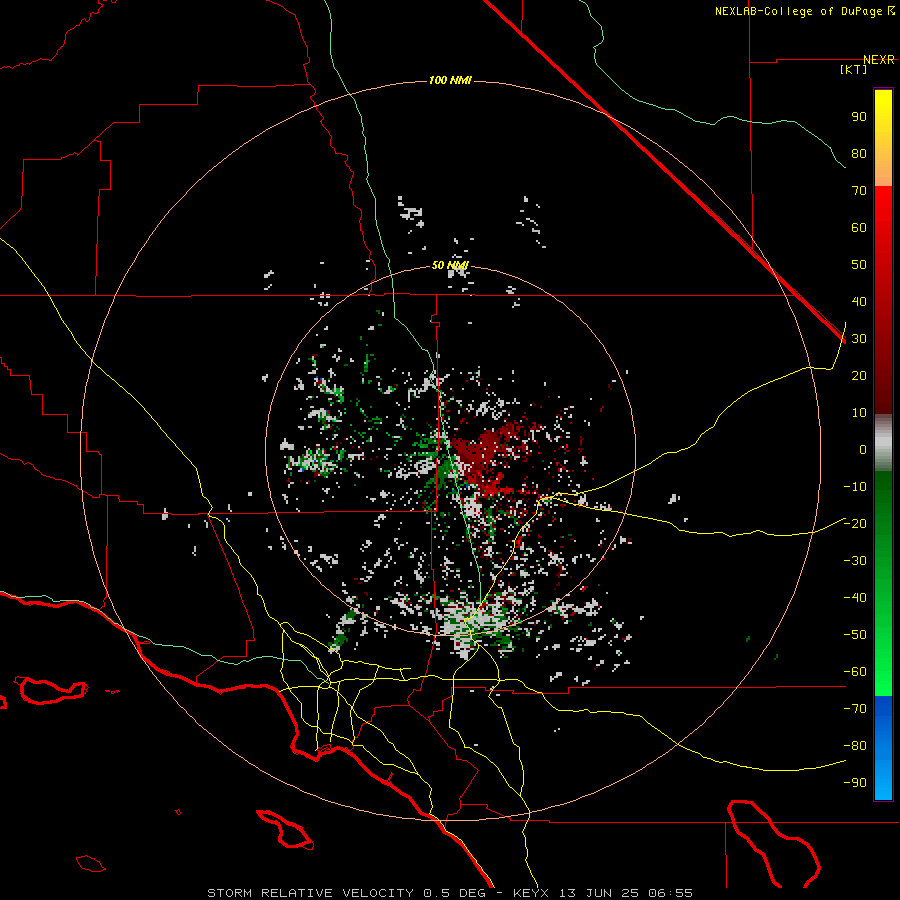Select the -10 value on the velocity scale
The width and height of the screenshot is (900, 900).
coord(855,487)
